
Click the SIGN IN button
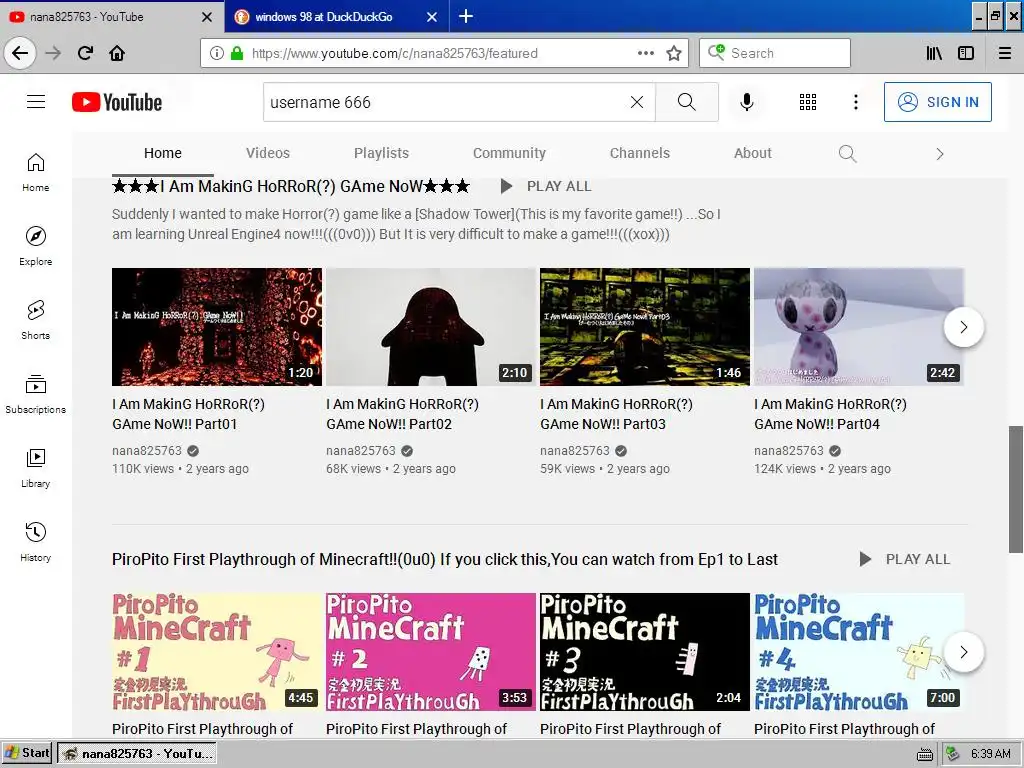tap(938, 102)
